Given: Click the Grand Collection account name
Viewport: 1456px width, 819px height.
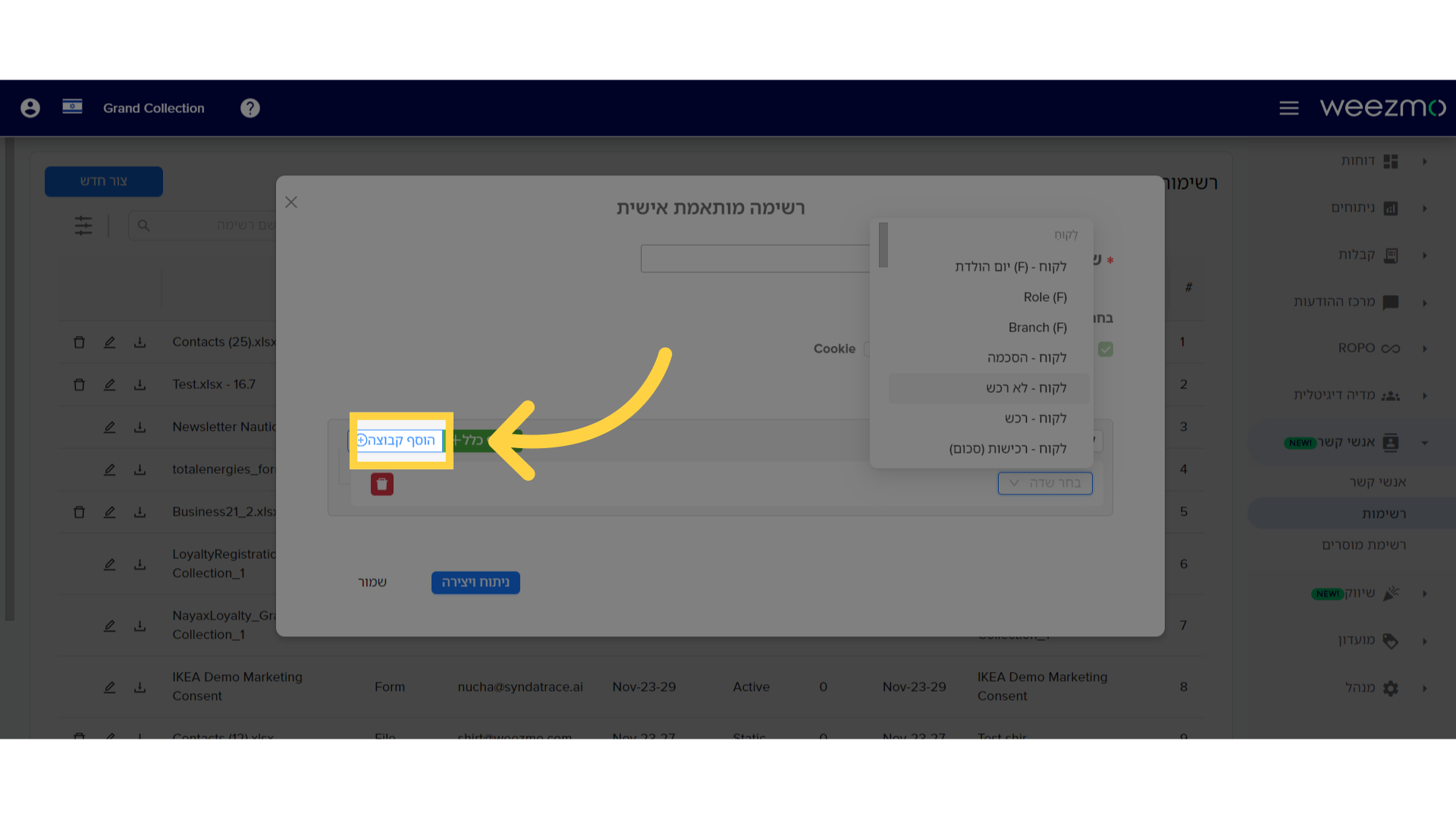Looking at the screenshot, I should pyautogui.click(x=154, y=108).
